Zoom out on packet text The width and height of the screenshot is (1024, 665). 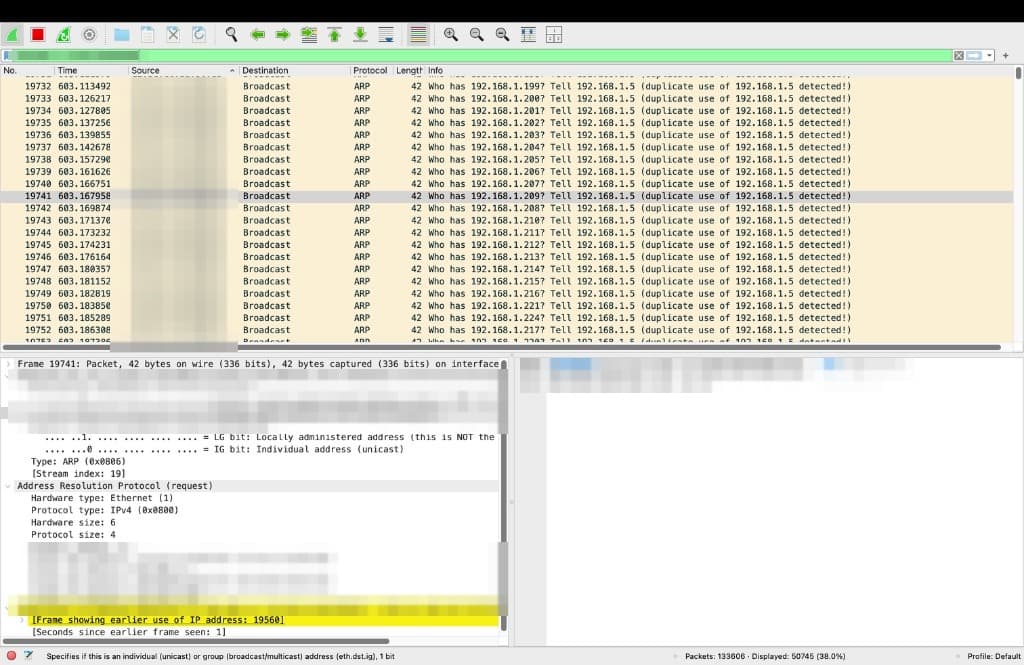pos(477,35)
